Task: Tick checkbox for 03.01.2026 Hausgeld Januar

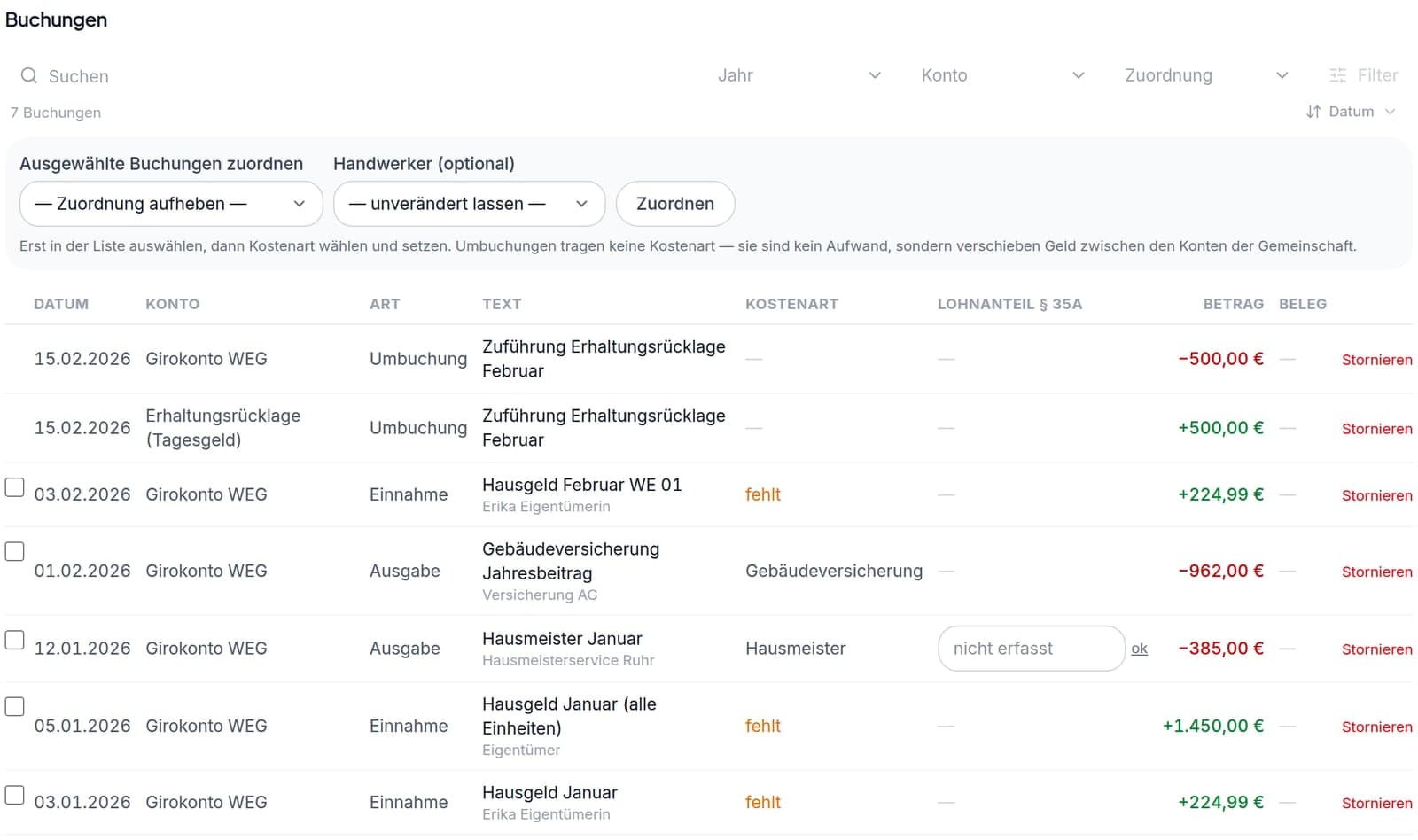Action: coord(15,794)
